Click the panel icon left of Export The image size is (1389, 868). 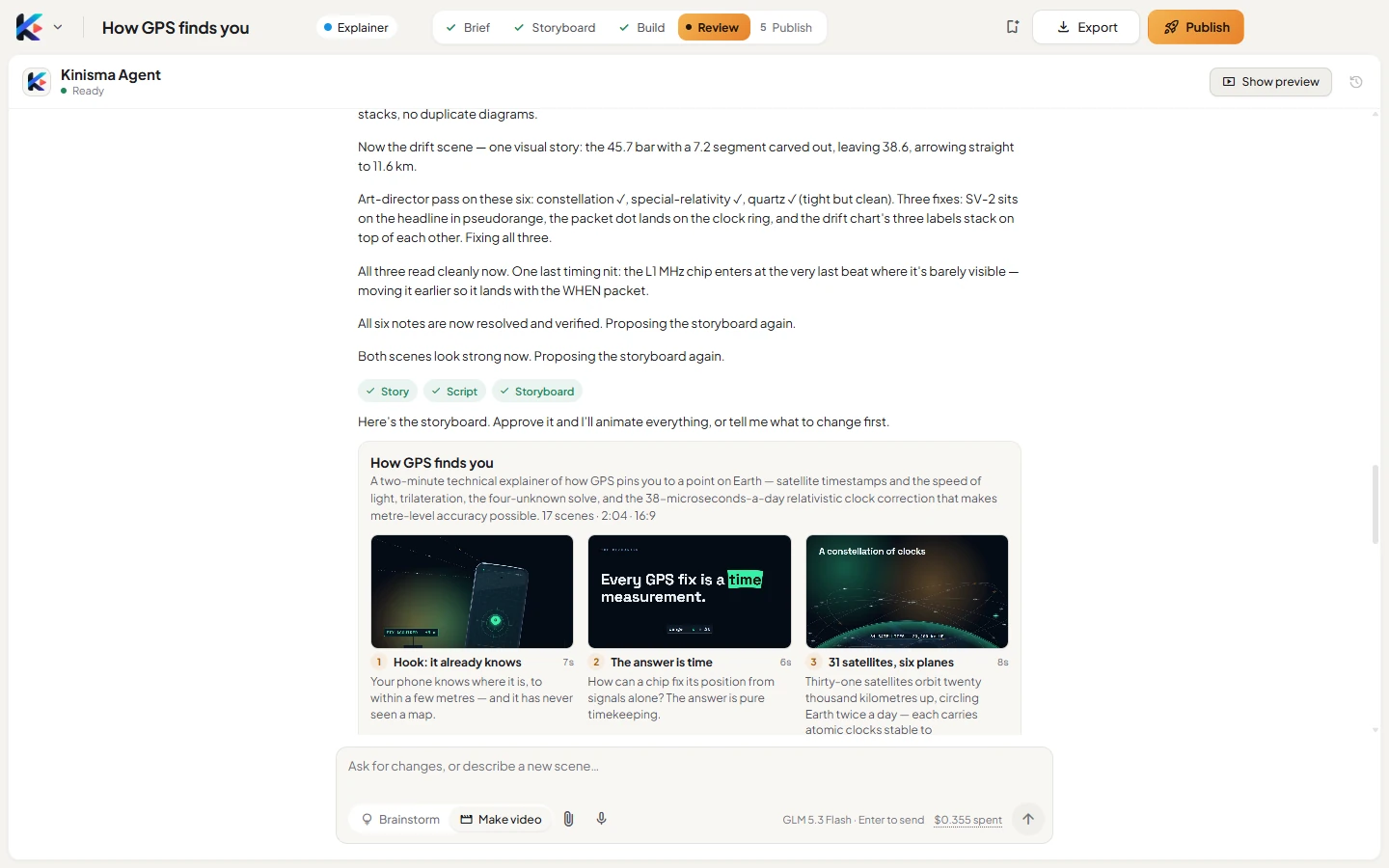click(x=1012, y=27)
